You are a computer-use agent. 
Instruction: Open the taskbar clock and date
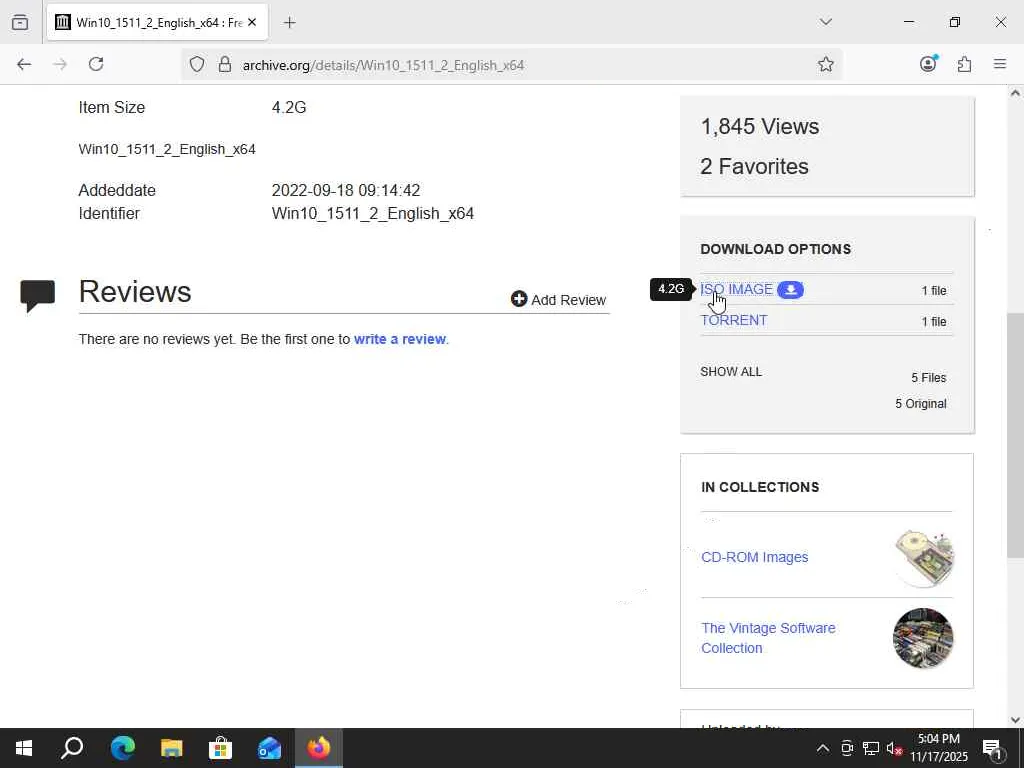938,748
